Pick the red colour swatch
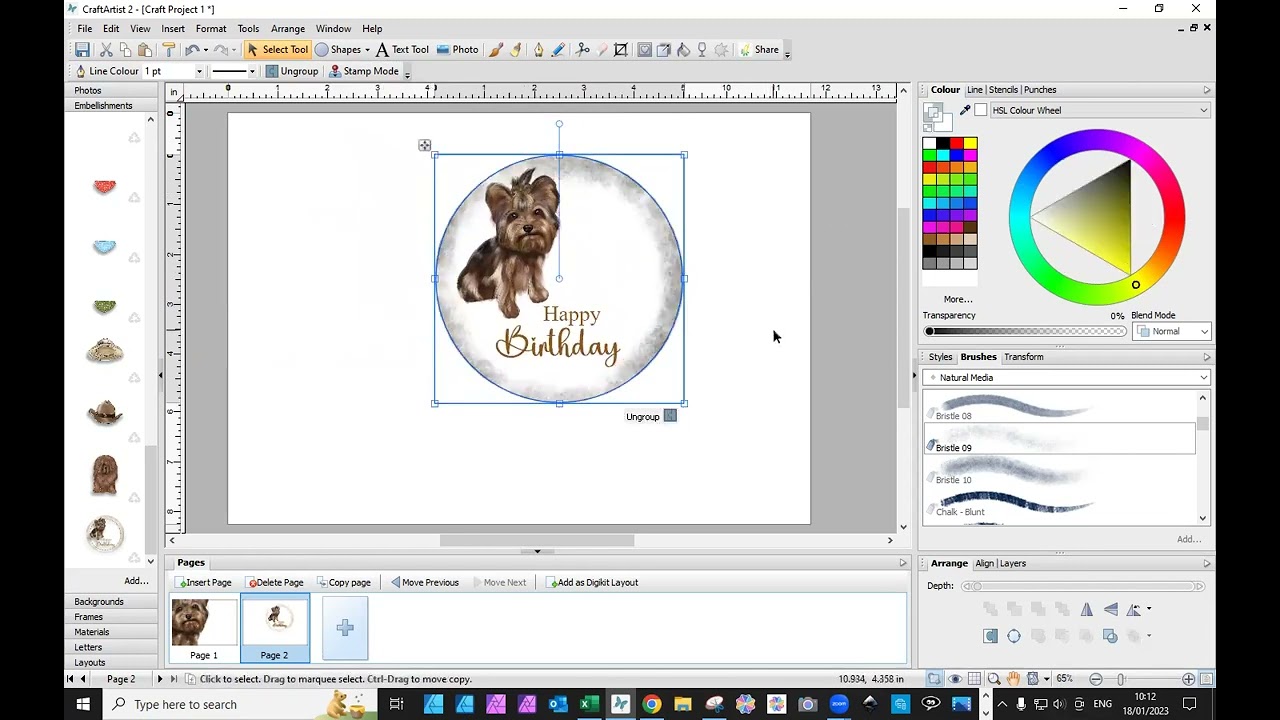Viewport: 1280px width, 720px height. pos(957,144)
